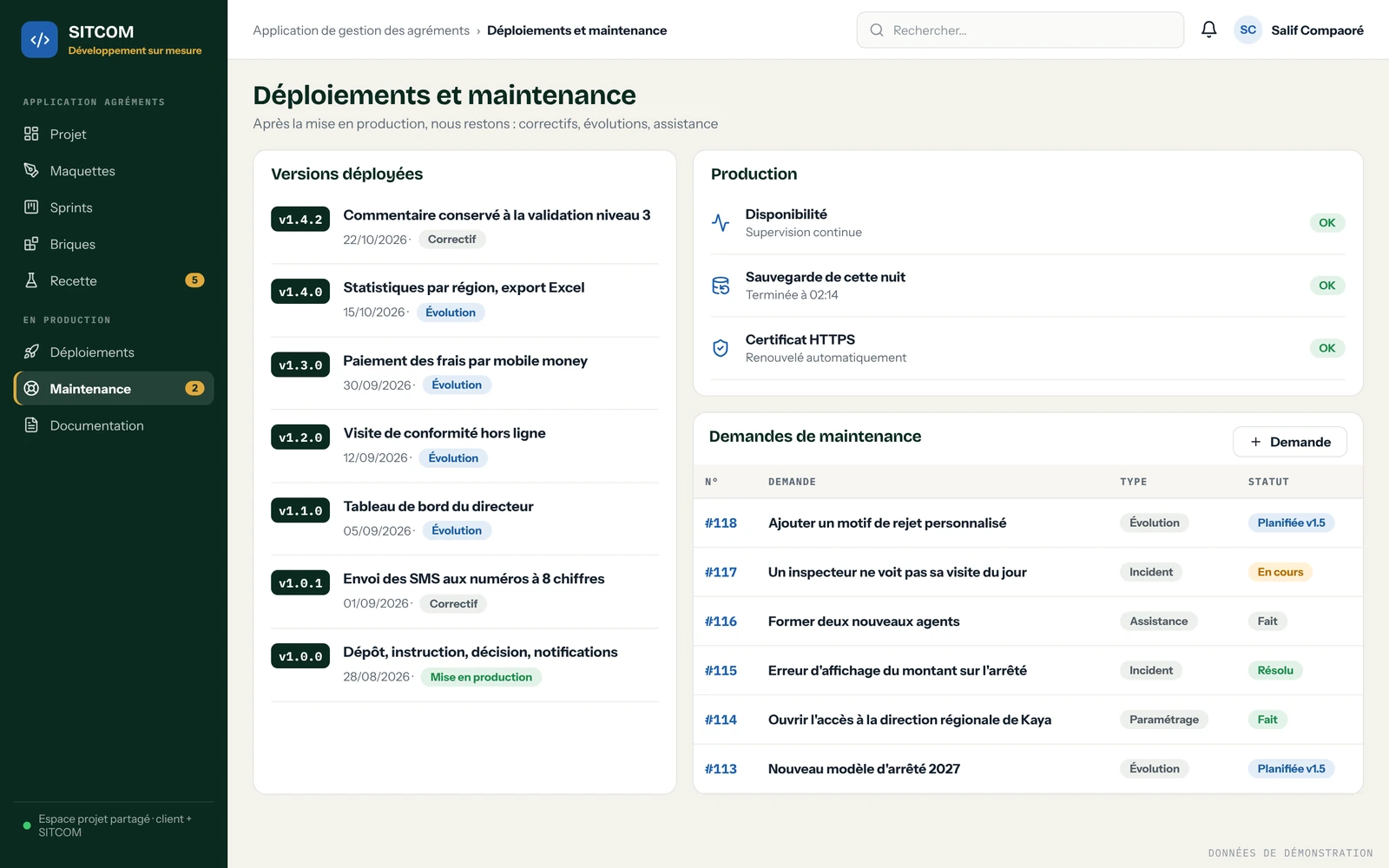This screenshot has height=868, width=1389.
Task: Open the notifications bell icon
Action: click(x=1208, y=30)
